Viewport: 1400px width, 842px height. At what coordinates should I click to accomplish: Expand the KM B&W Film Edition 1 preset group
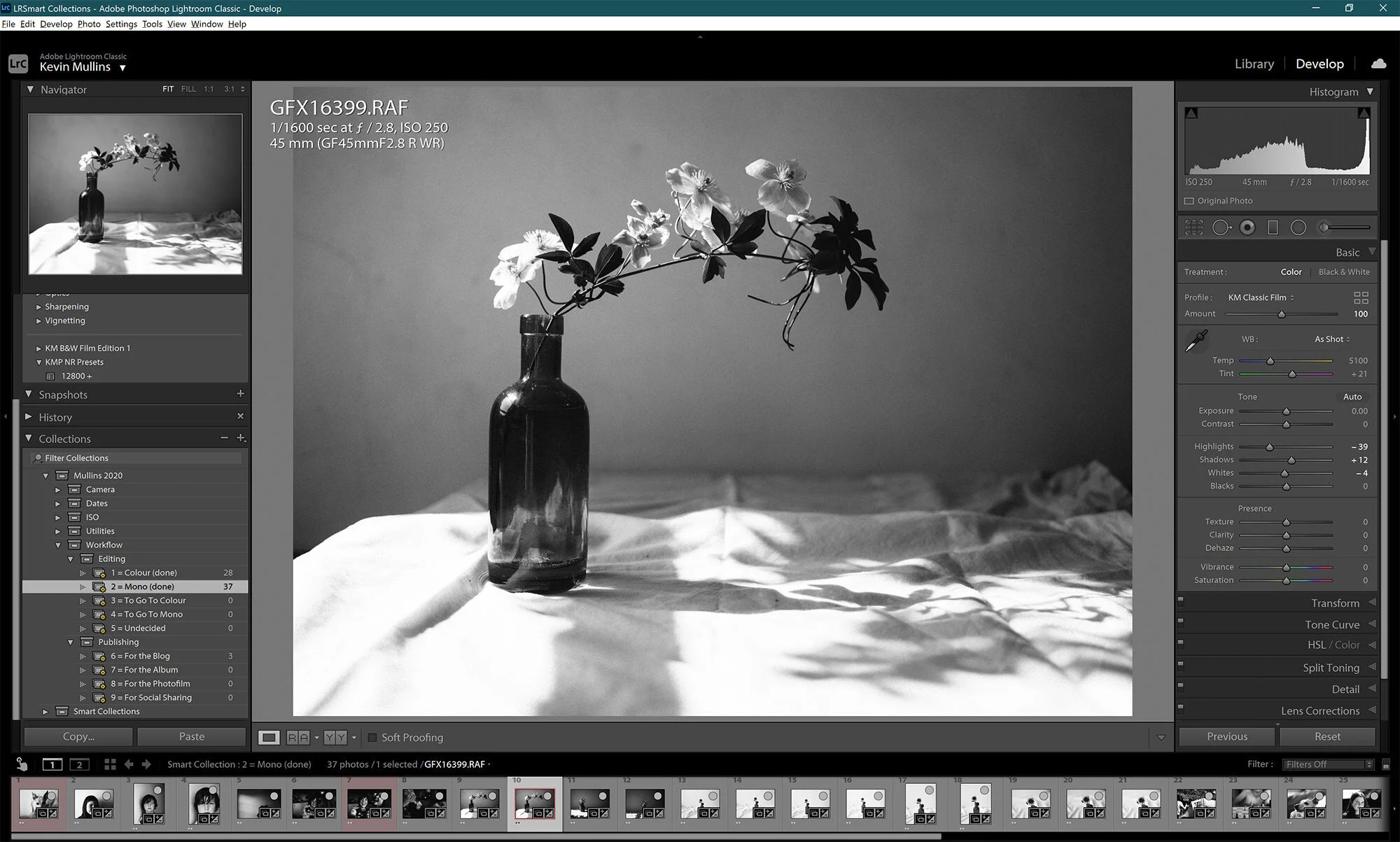[x=39, y=348]
